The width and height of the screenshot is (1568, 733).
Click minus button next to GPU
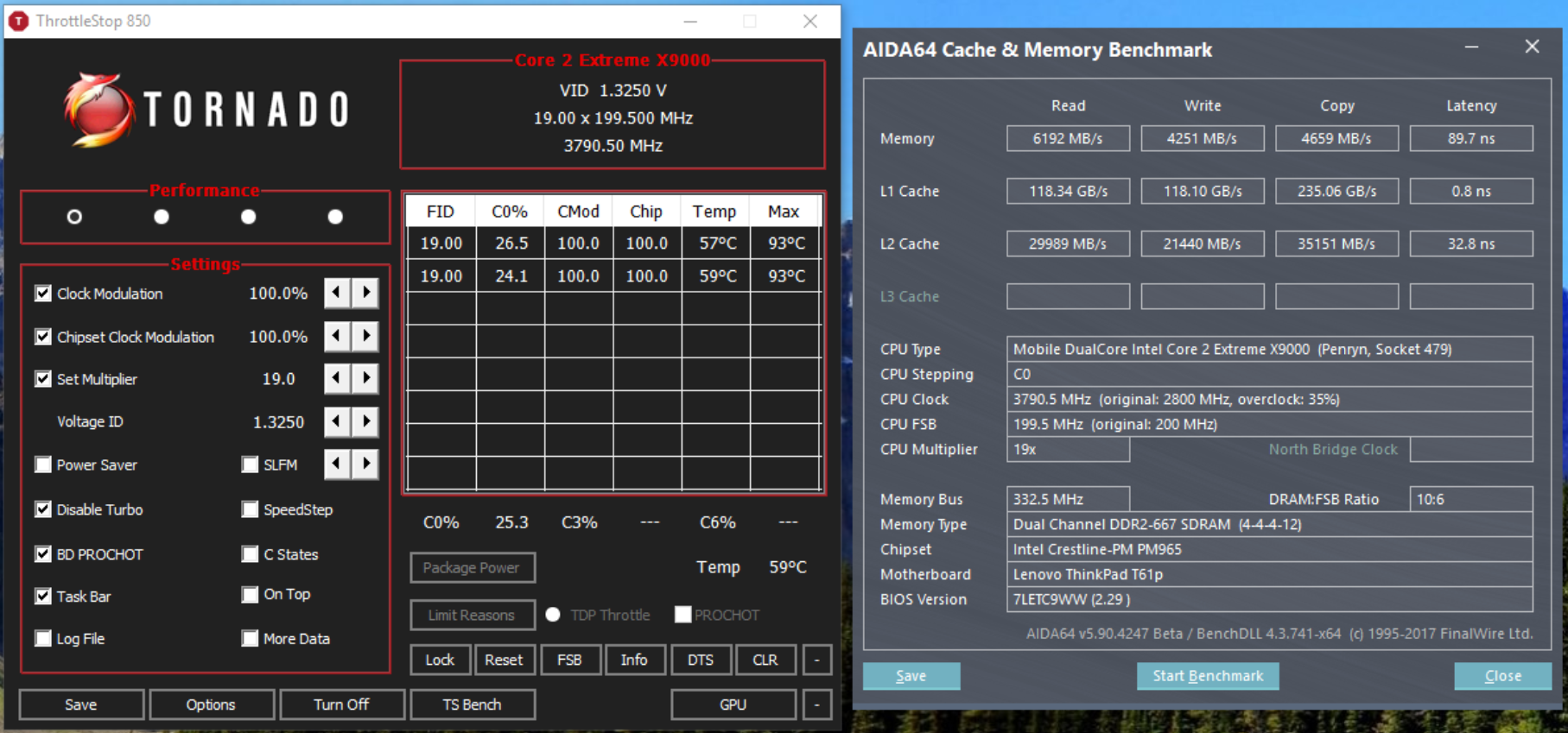coord(817,705)
